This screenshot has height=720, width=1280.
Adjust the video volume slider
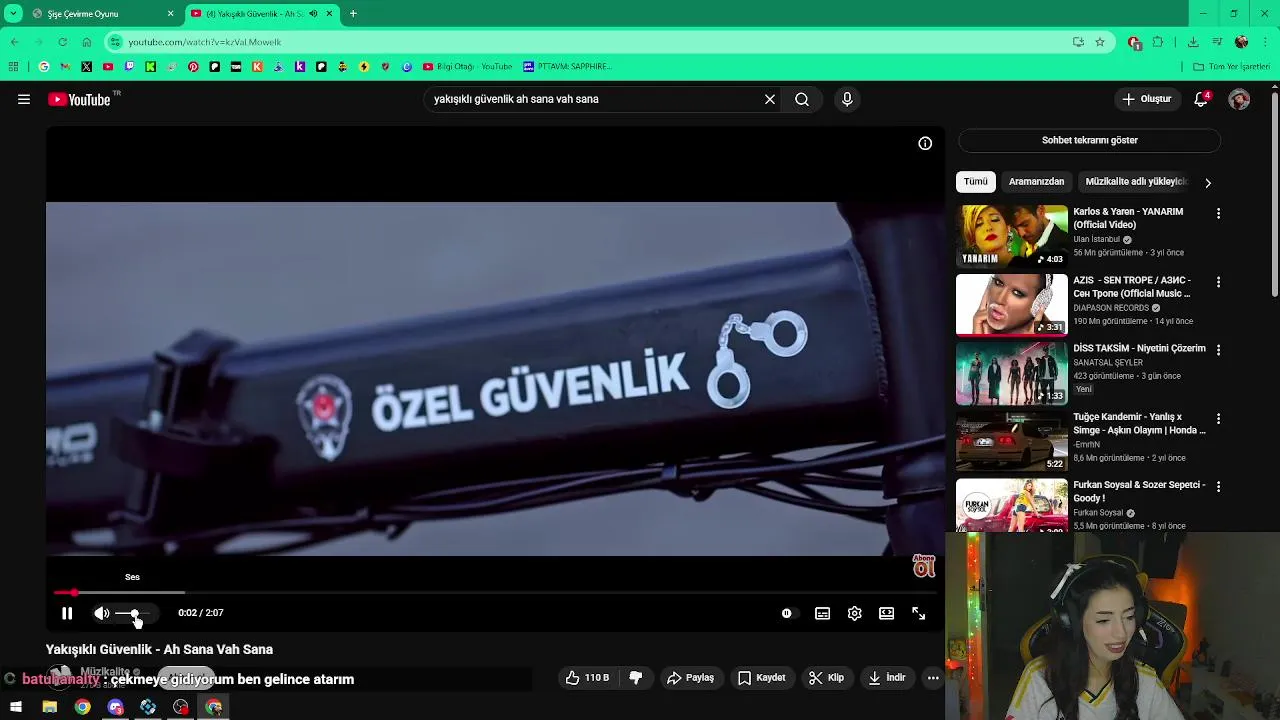[x=135, y=613]
